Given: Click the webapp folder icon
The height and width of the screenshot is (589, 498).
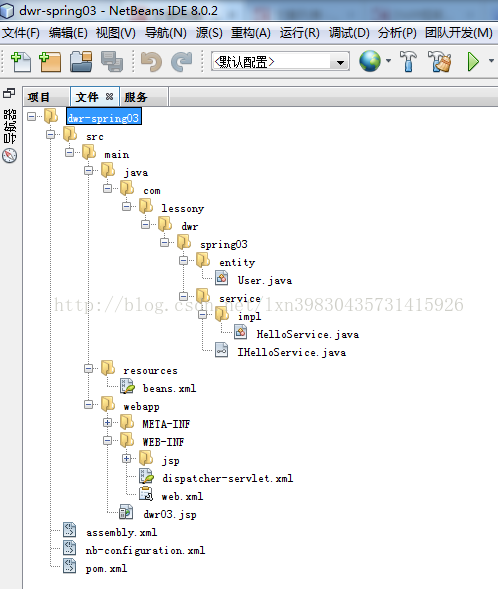Looking at the screenshot, I should point(108,404).
